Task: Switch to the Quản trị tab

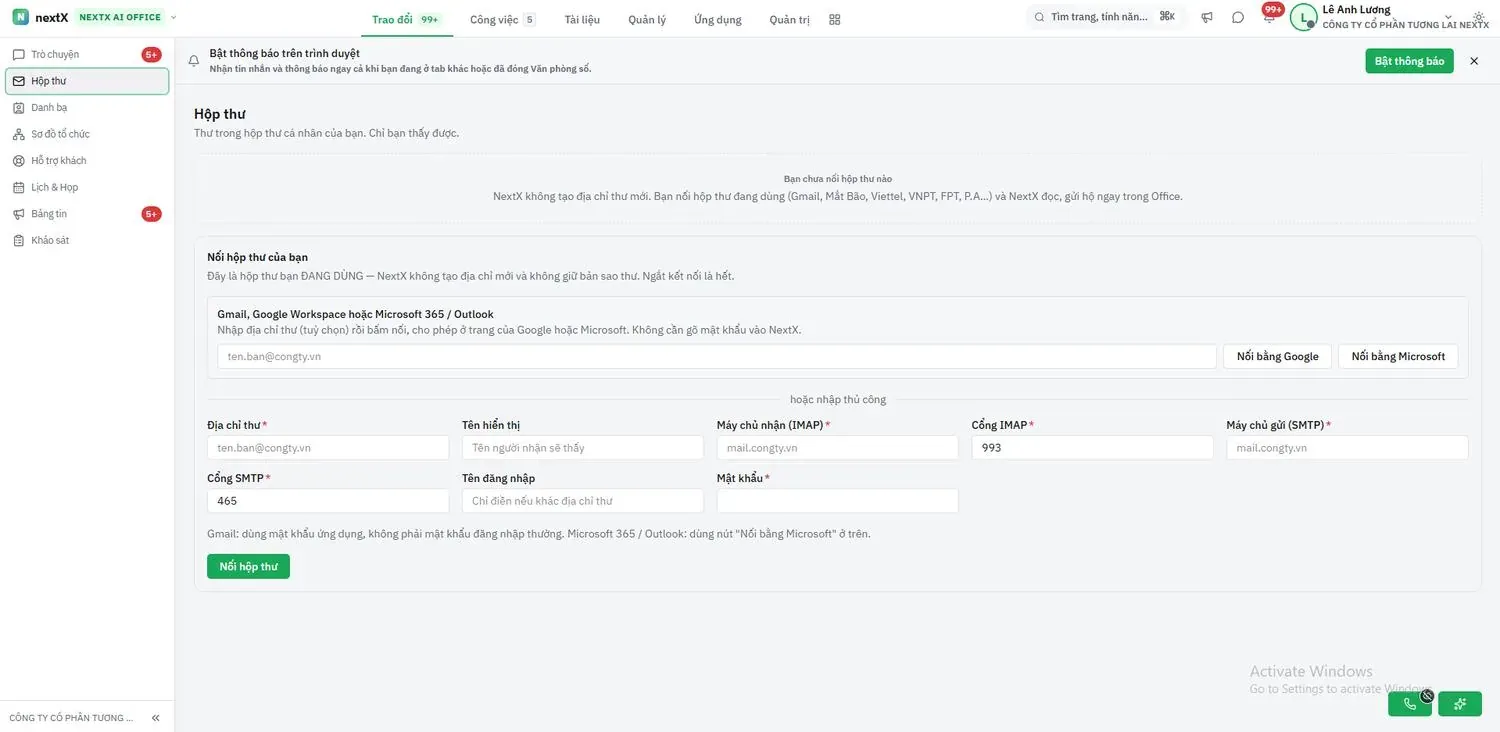Action: click(x=790, y=19)
